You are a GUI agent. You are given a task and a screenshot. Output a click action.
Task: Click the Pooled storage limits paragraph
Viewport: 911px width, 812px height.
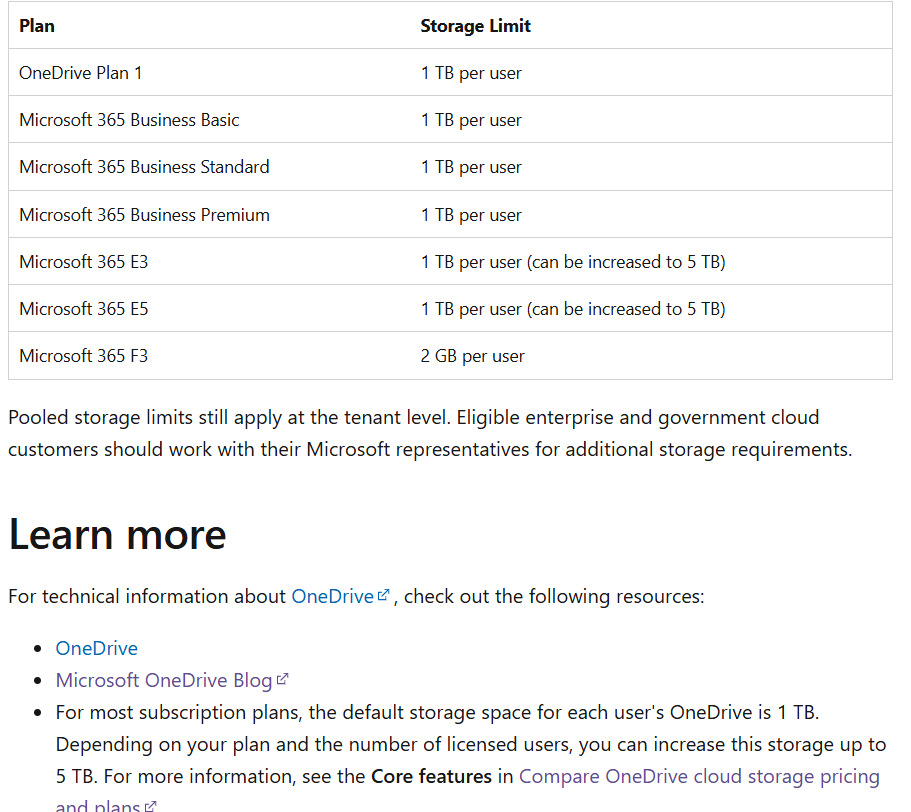[x=430, y=433]
